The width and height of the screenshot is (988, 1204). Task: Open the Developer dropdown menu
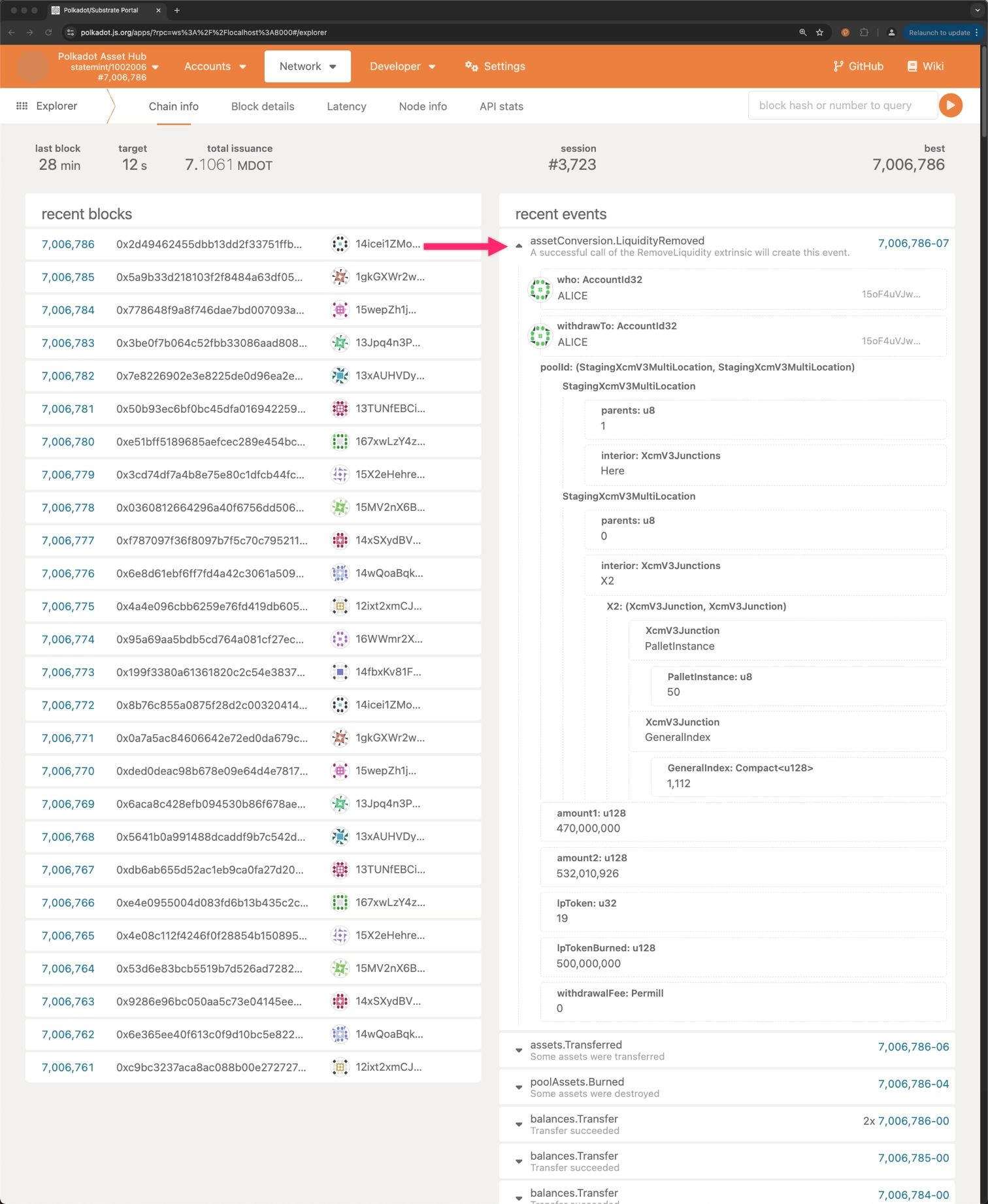tap(402, 66)
